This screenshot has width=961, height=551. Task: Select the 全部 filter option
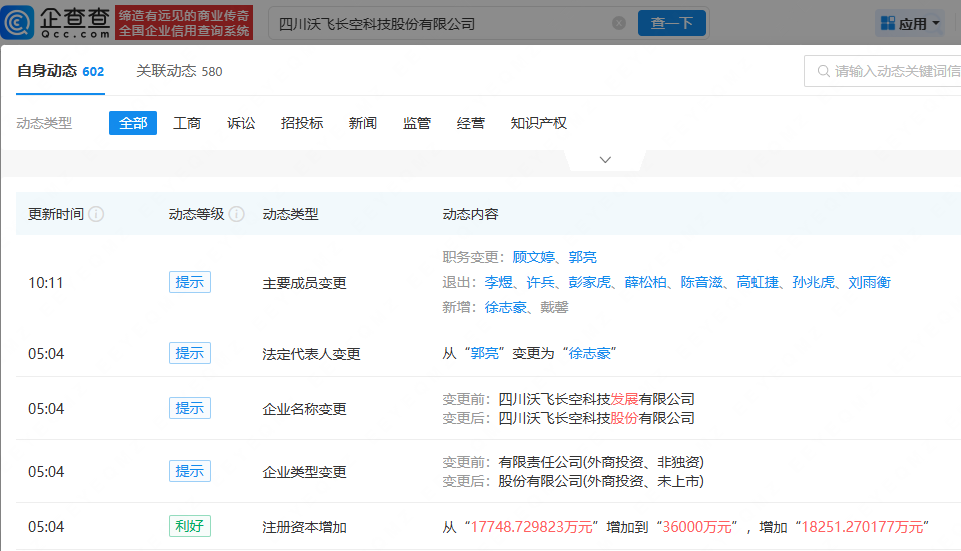[x=133, y=123]
